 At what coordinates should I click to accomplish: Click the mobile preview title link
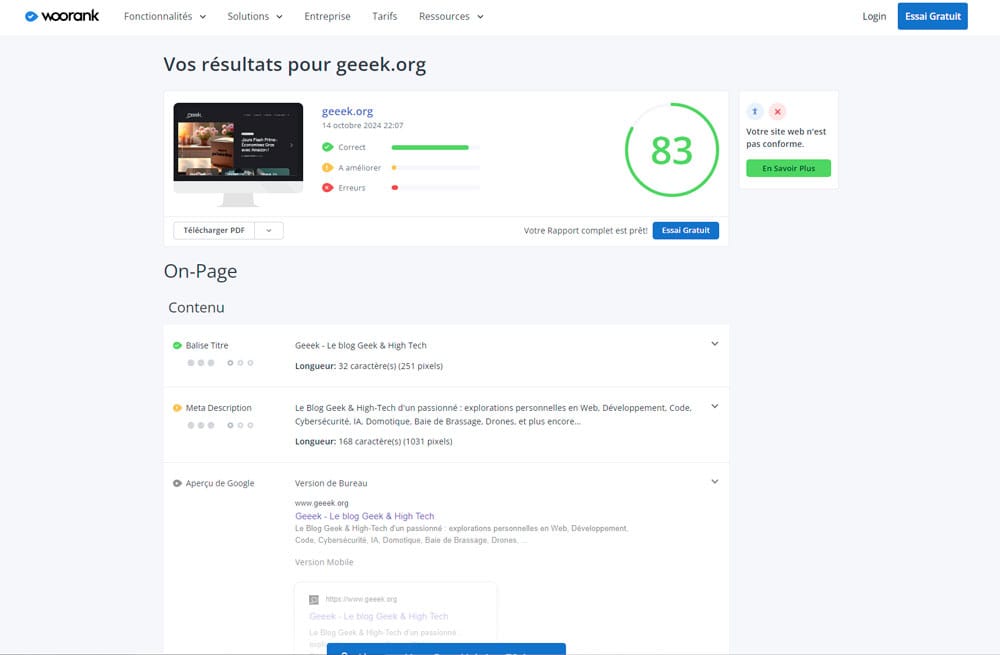tap(379, 616)
